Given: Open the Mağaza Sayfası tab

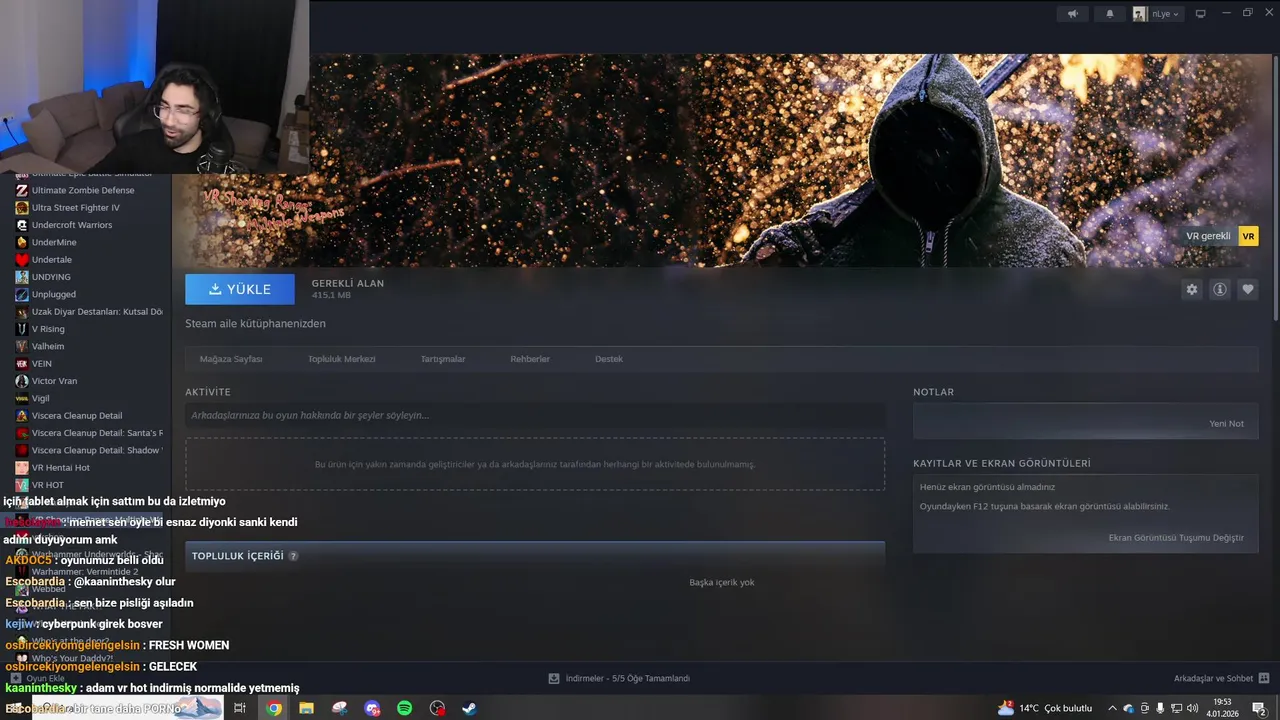Looking at the screenshot, I should [x=231, y=359].
